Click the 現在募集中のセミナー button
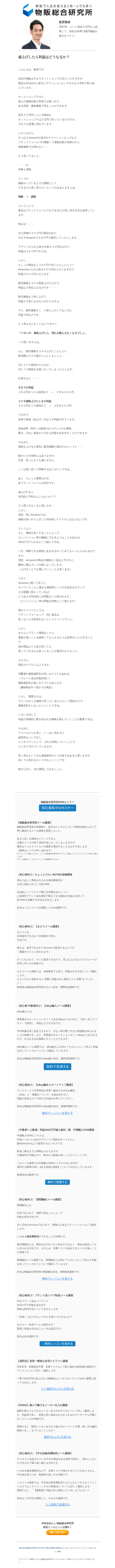 [57, 808]
